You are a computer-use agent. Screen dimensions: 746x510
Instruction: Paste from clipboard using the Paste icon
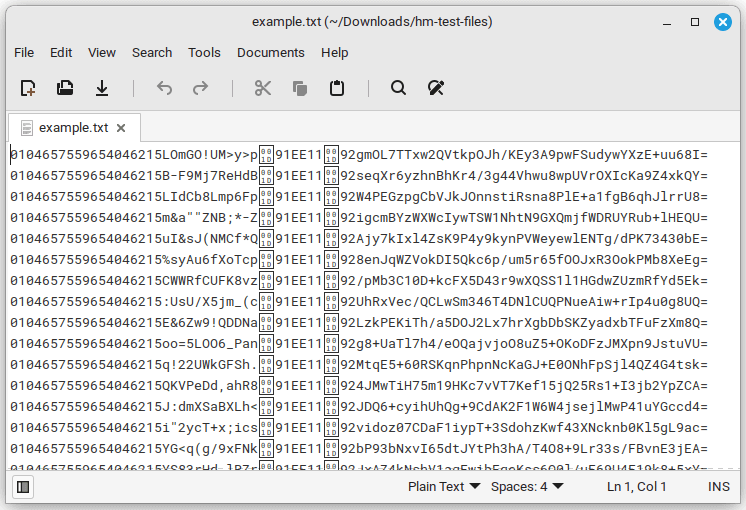336,88
